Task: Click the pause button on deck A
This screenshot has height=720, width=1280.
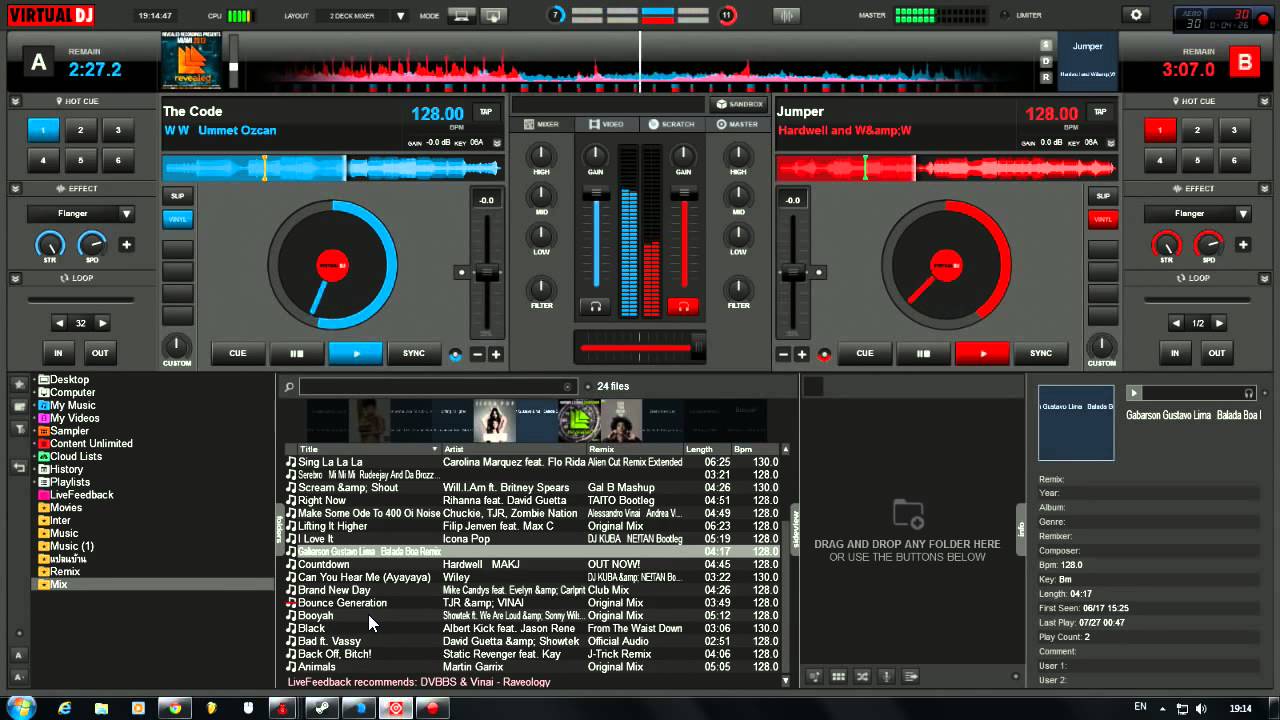Action: pos(297,353)
